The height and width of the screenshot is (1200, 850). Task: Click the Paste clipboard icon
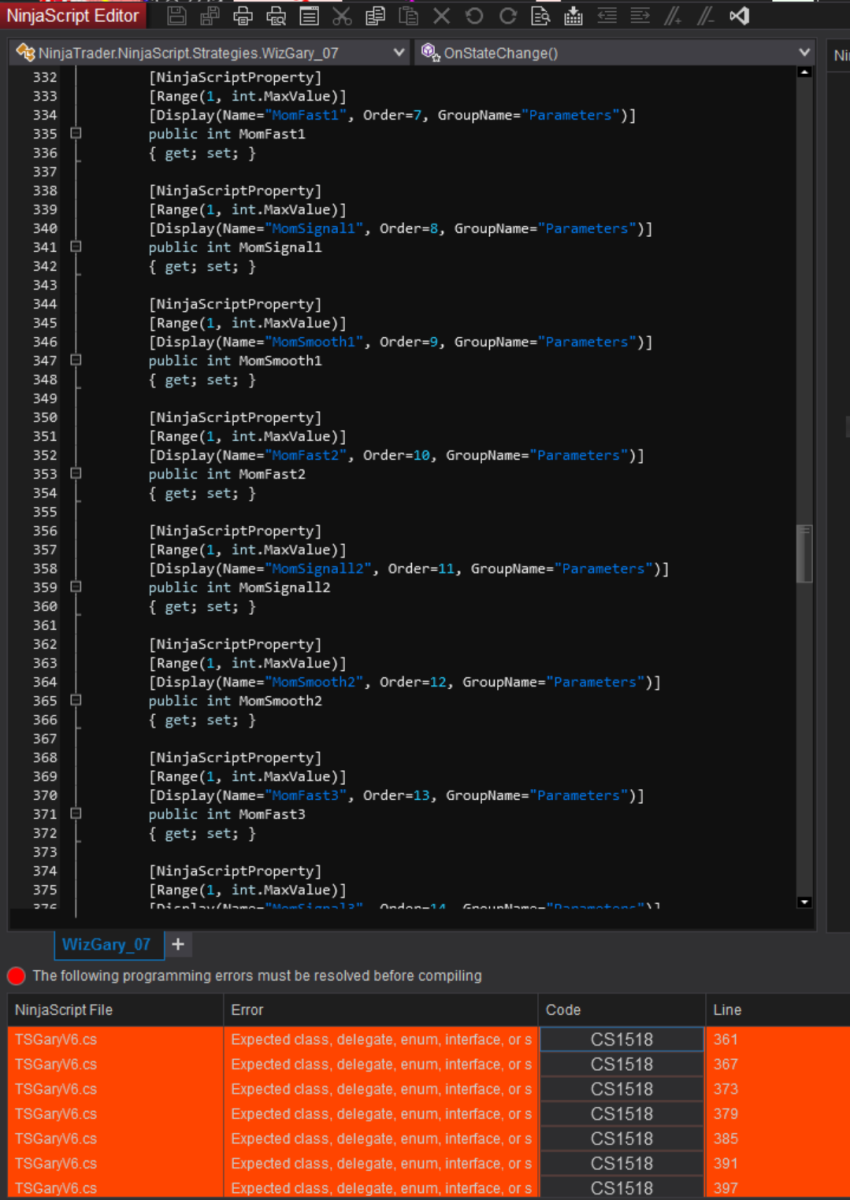click(x=408, y=15)
